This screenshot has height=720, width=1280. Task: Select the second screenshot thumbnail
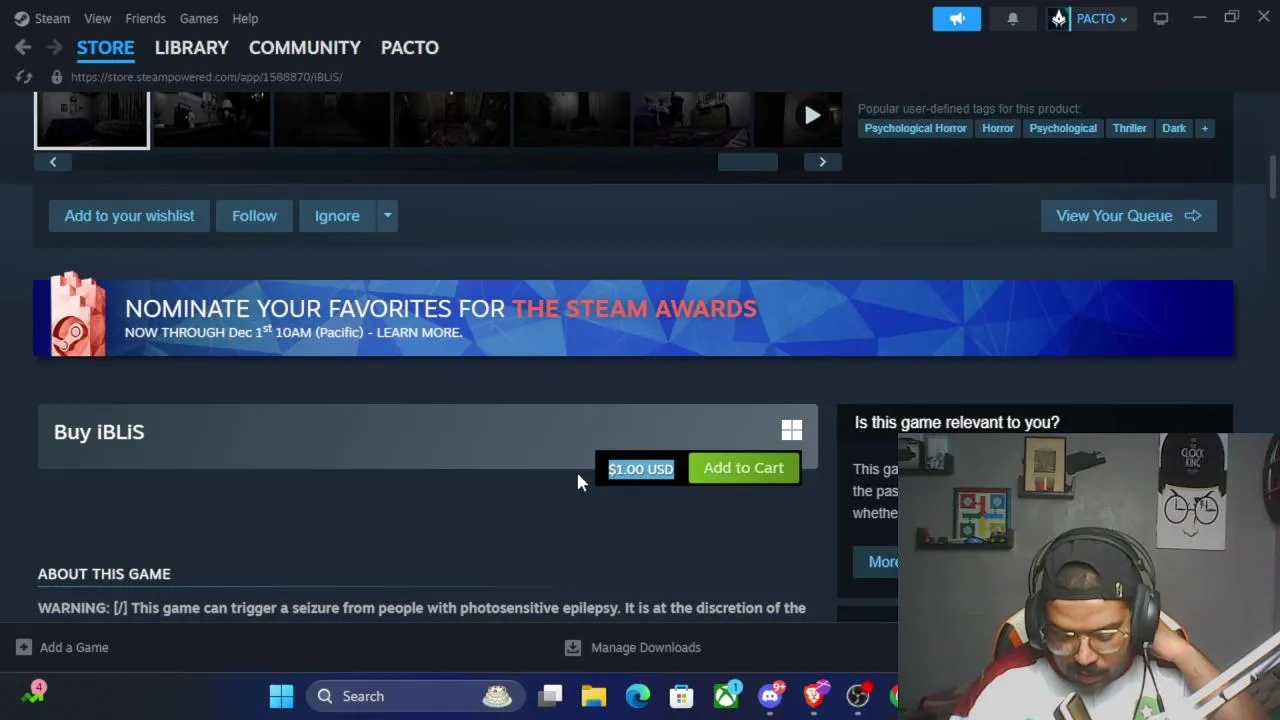[x=211, y=119]
